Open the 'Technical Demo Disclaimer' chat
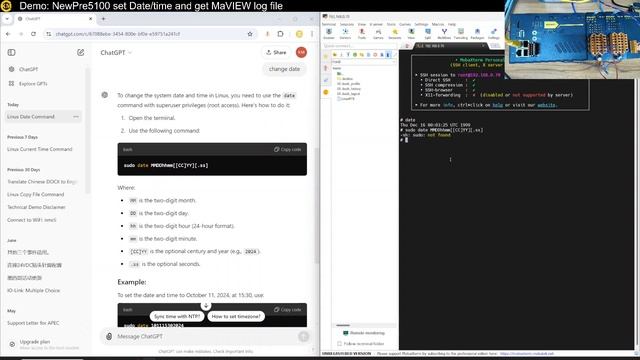 tap(36, 207)
